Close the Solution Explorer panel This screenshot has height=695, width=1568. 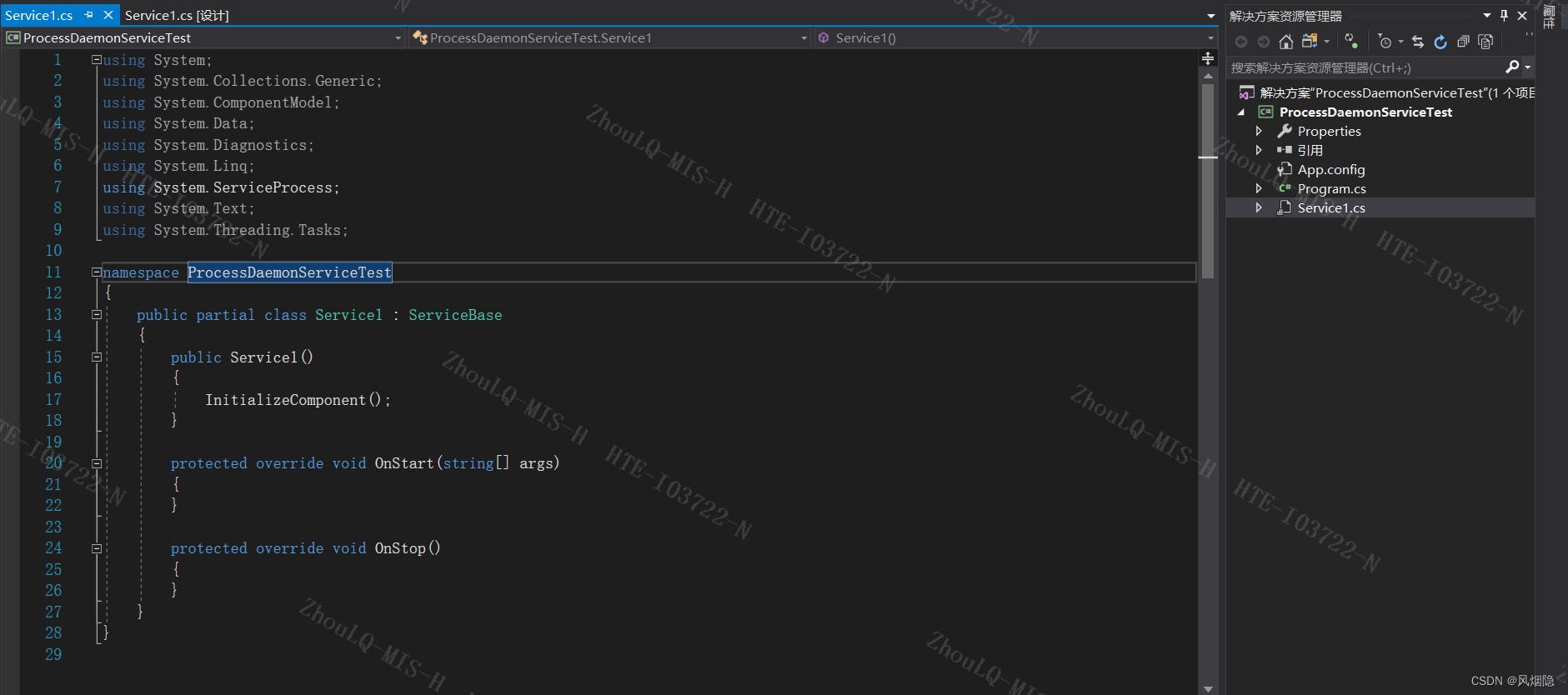[1522, 15]
